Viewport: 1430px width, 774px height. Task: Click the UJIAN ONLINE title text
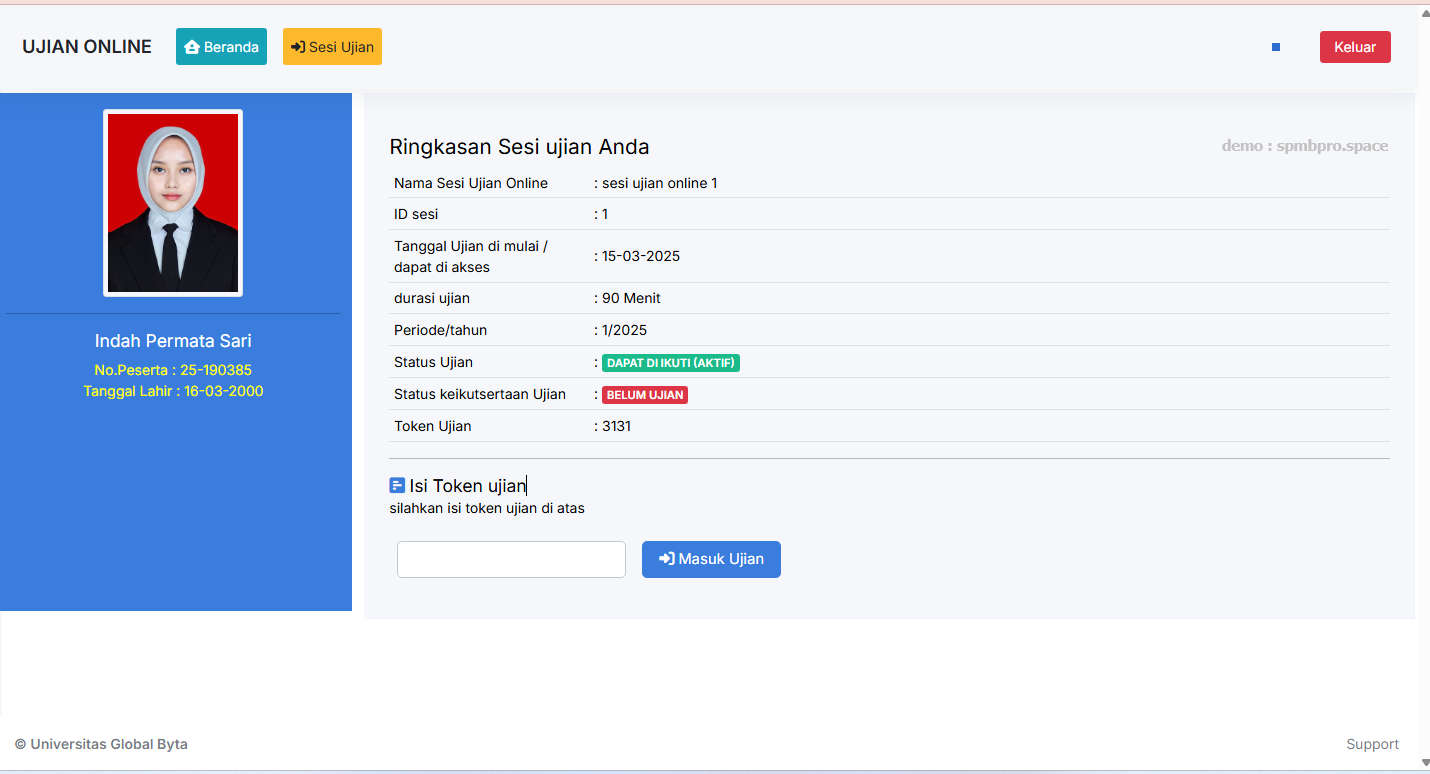(x=86, y=46)
